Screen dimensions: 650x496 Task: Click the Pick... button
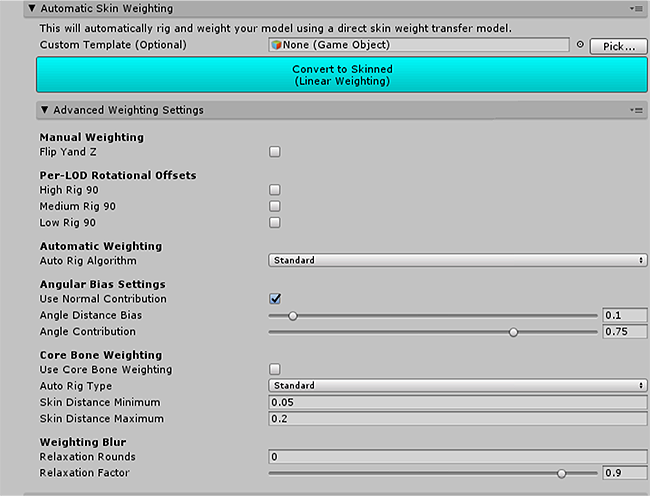618,46
